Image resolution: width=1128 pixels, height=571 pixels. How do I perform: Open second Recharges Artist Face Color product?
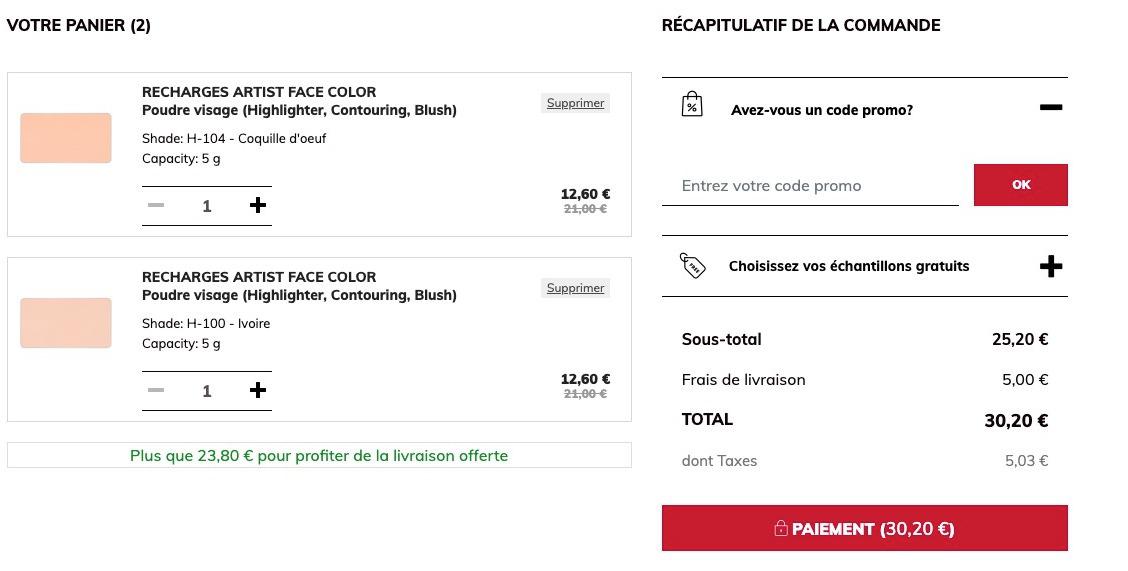tap(259, 277)
